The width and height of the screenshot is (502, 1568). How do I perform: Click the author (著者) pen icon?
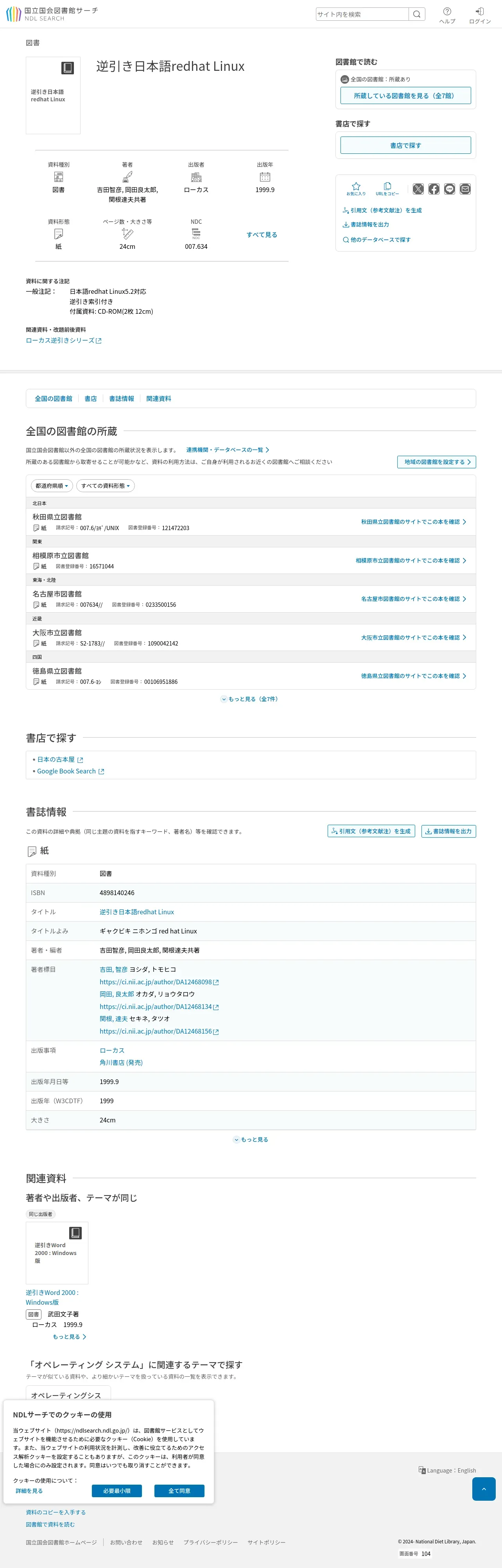(127, 177)
